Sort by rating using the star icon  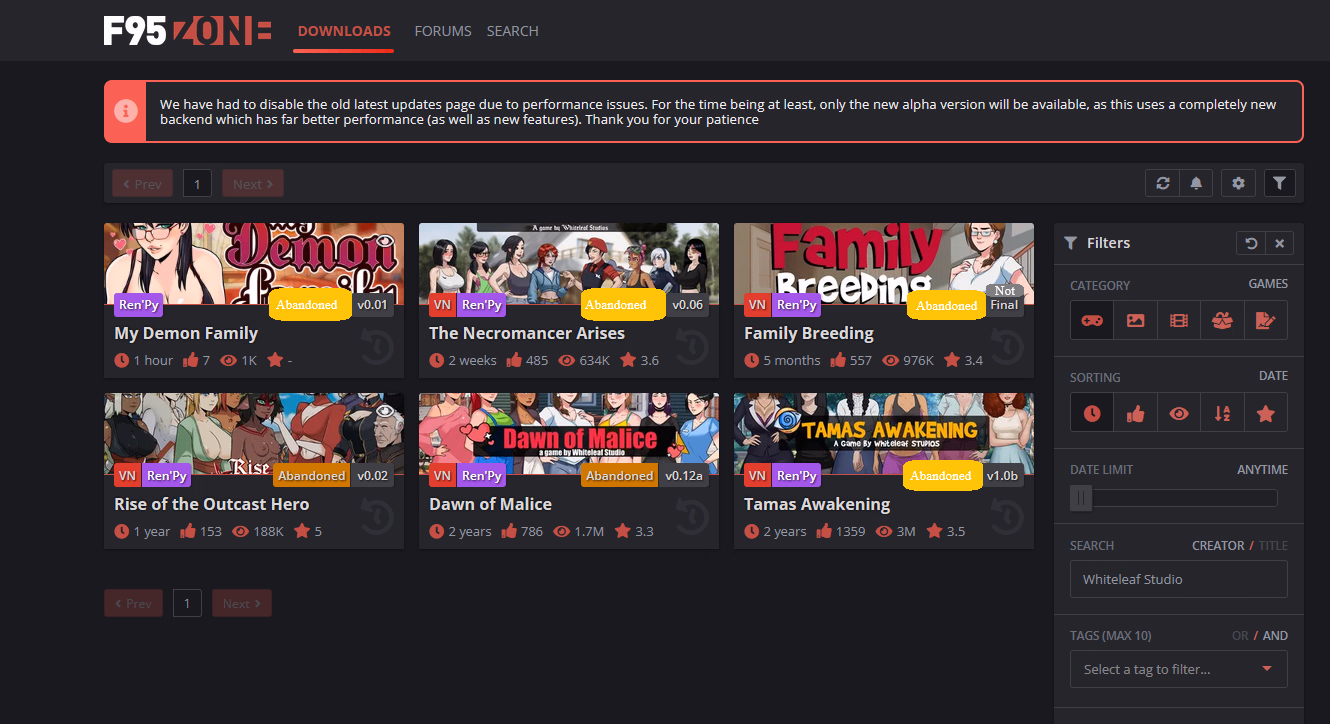1266,413
